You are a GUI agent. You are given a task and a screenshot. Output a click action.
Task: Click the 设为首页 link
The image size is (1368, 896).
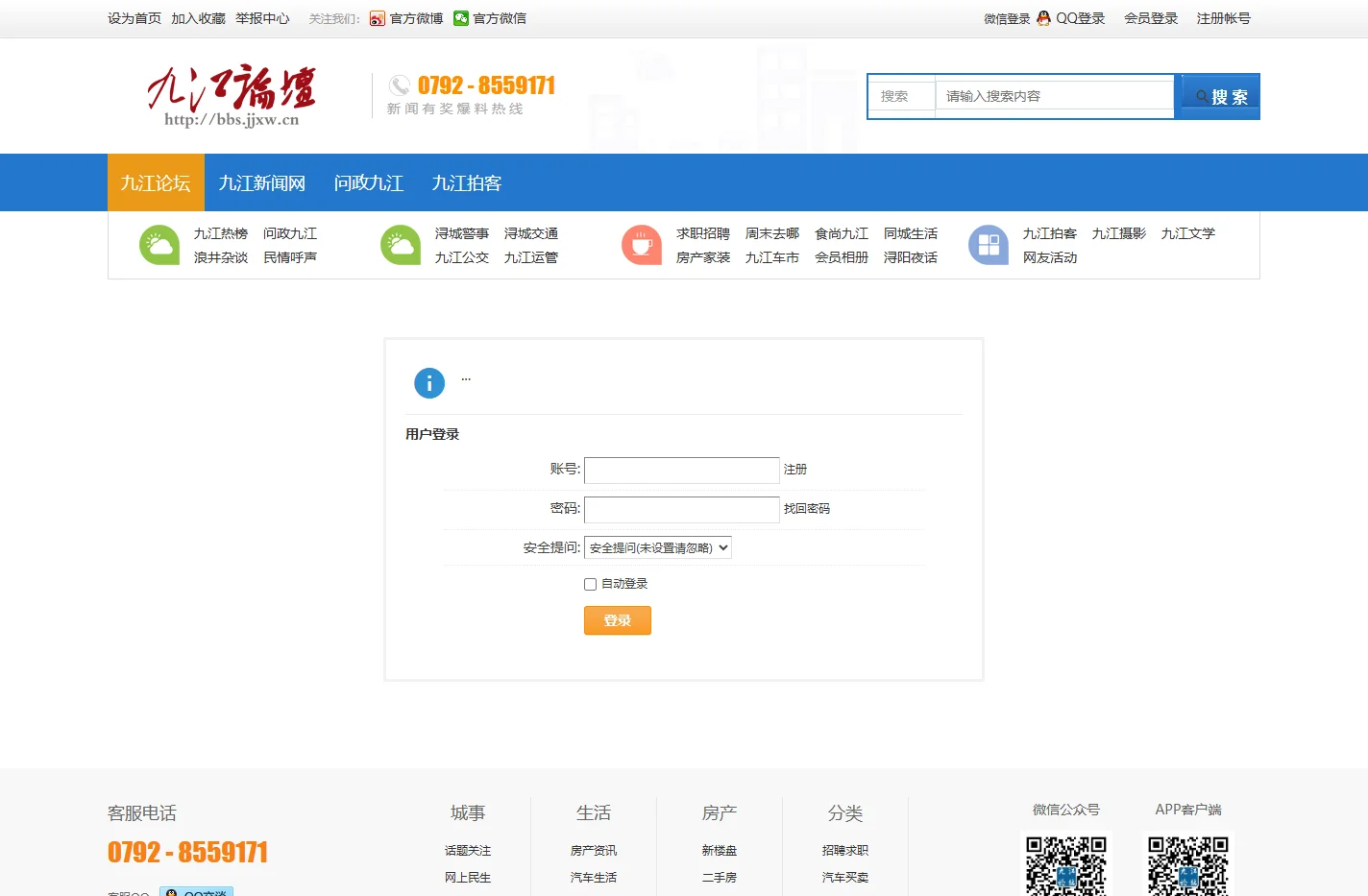tap(134, 18)
